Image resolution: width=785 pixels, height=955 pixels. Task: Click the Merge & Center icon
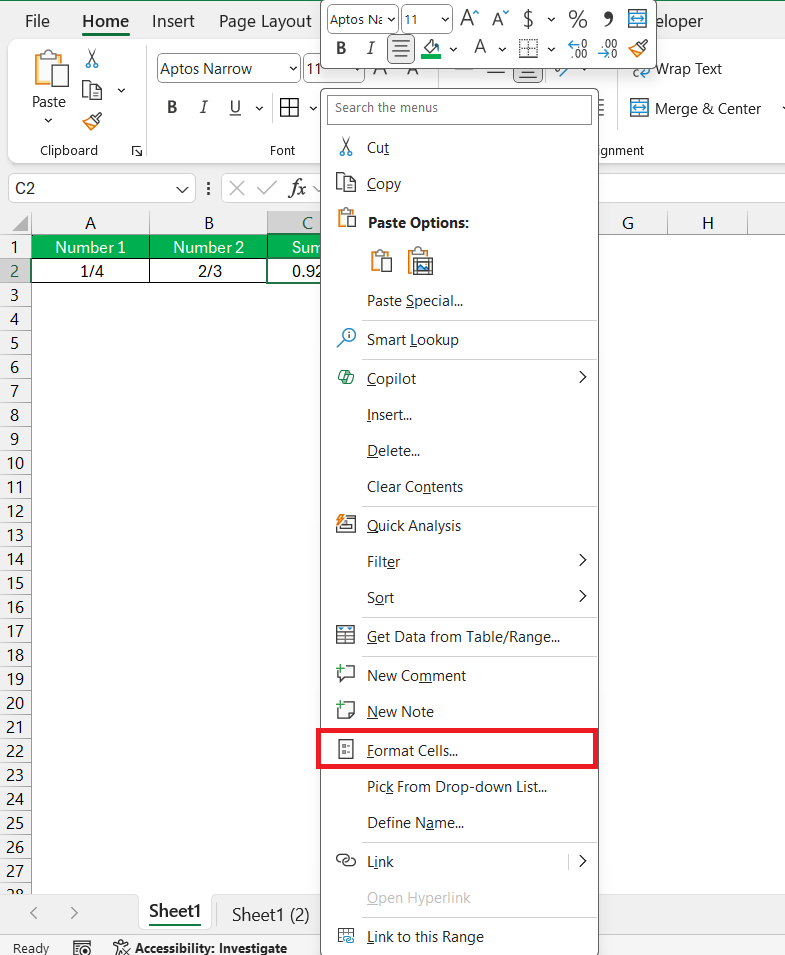(x=639, y=108)
